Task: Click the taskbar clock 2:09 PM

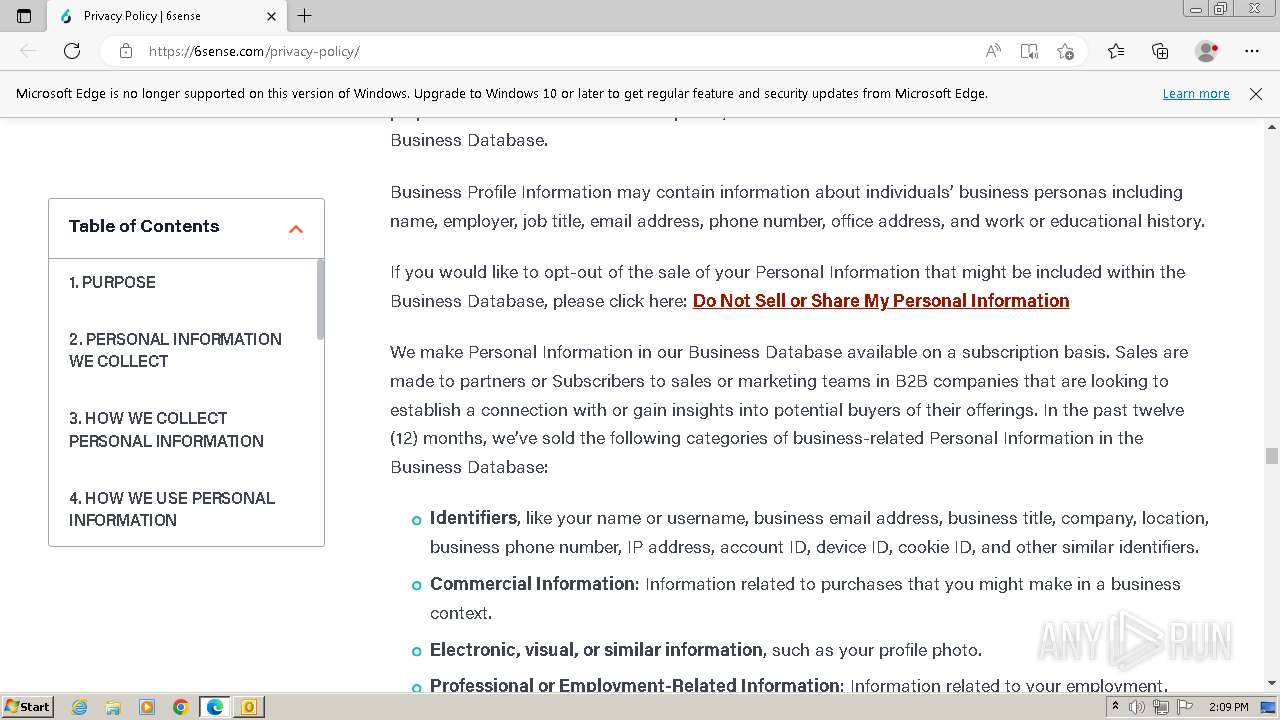Action: 1228,707
